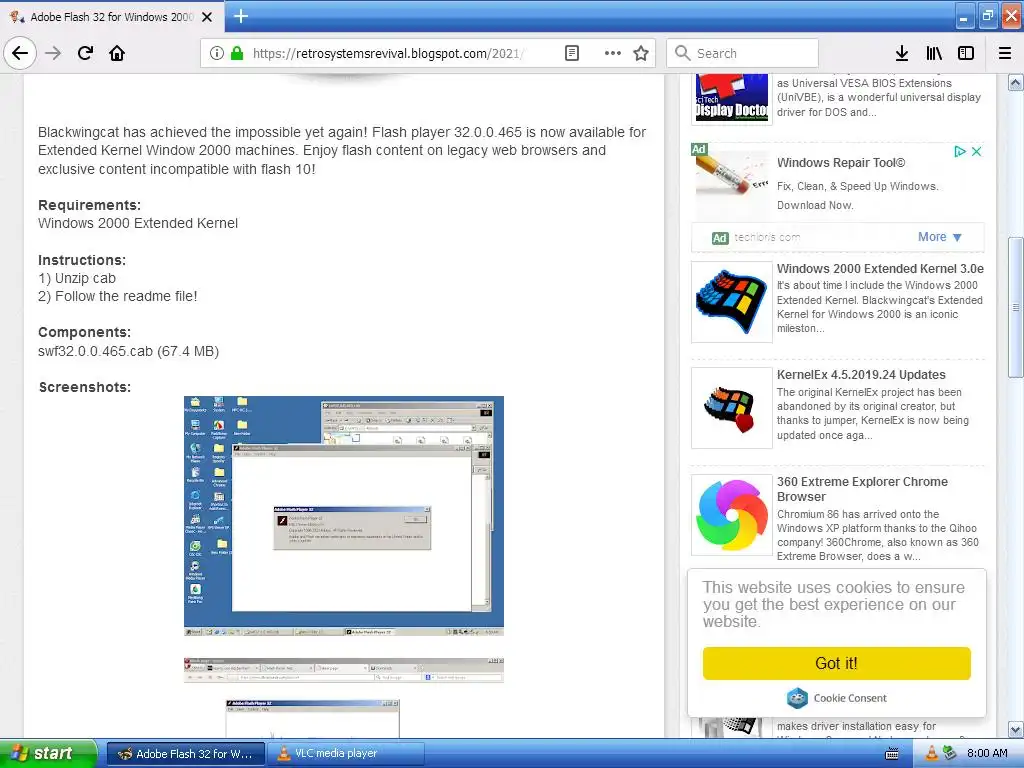Close the Windows Repair Tool ad

tap(976, 152)
